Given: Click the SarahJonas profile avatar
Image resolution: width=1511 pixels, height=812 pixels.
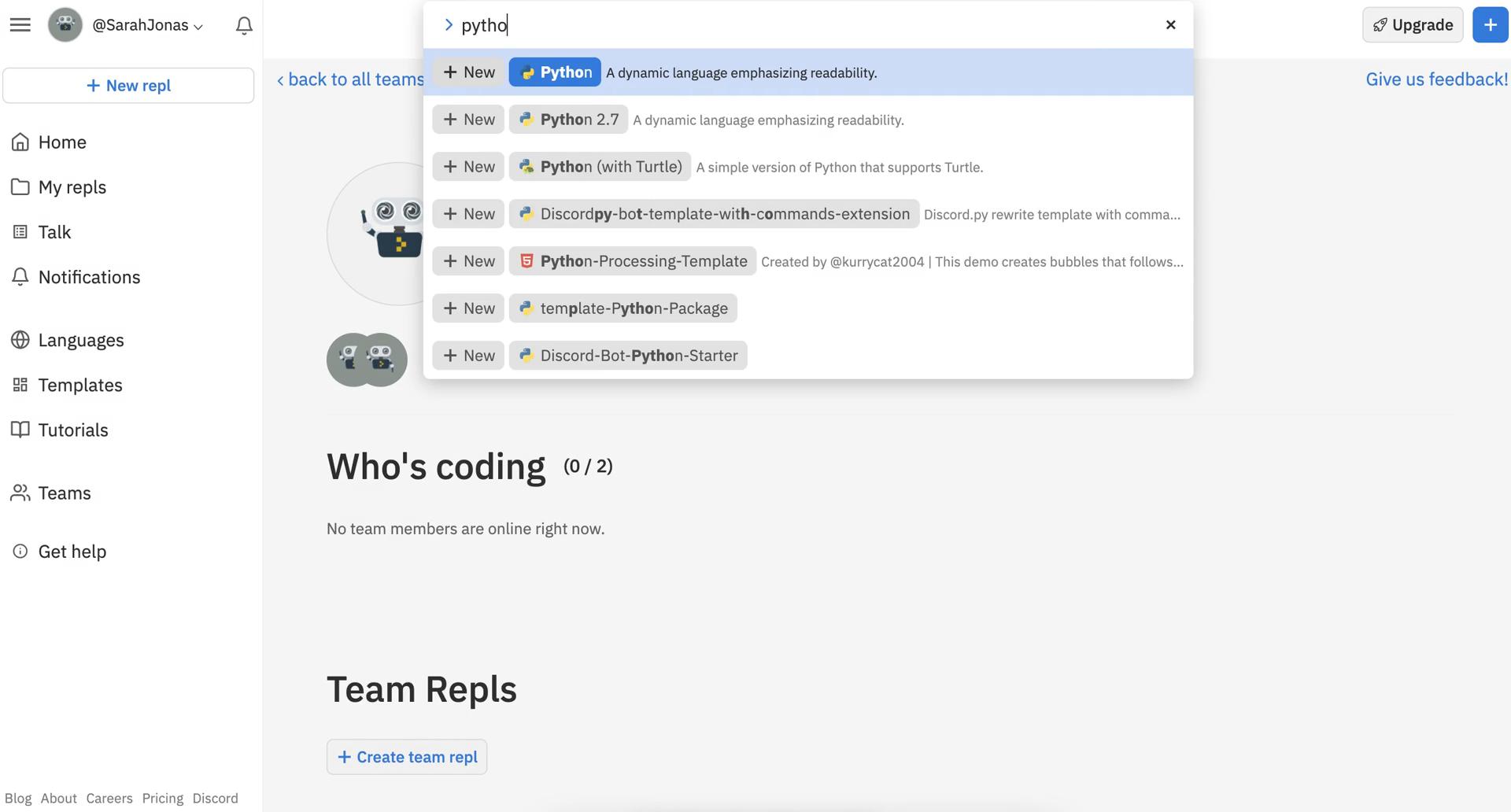Looking at the screenshot, I should (x=65, y=25).
